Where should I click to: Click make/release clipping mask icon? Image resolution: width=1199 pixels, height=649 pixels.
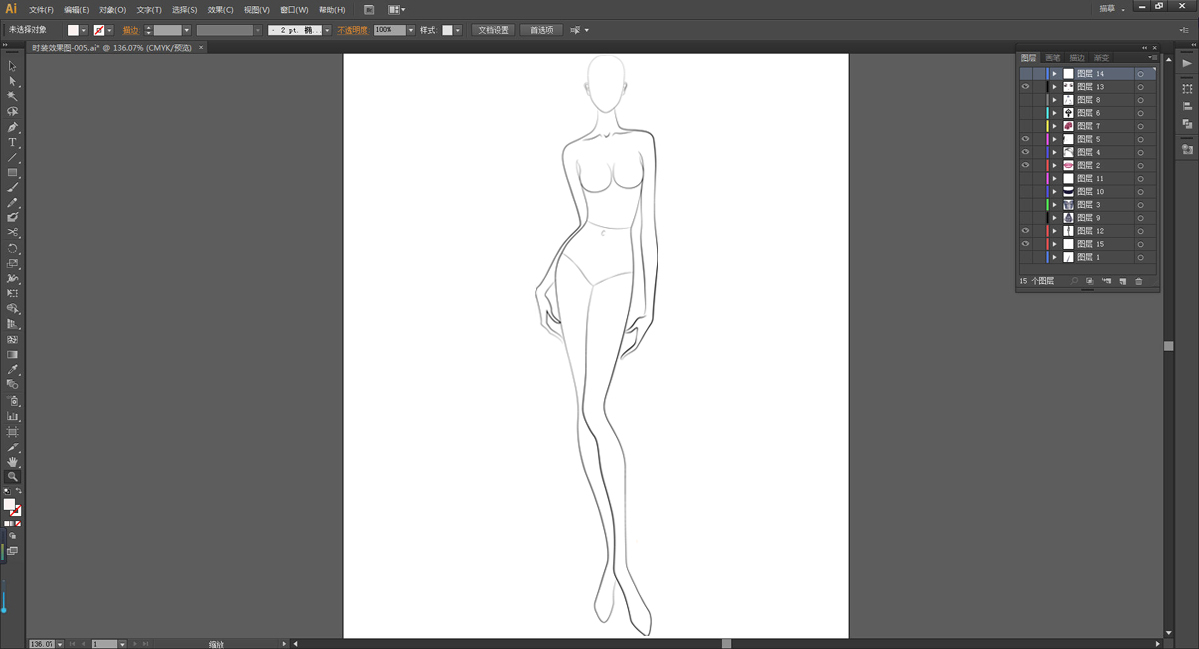click(1090, 281)
